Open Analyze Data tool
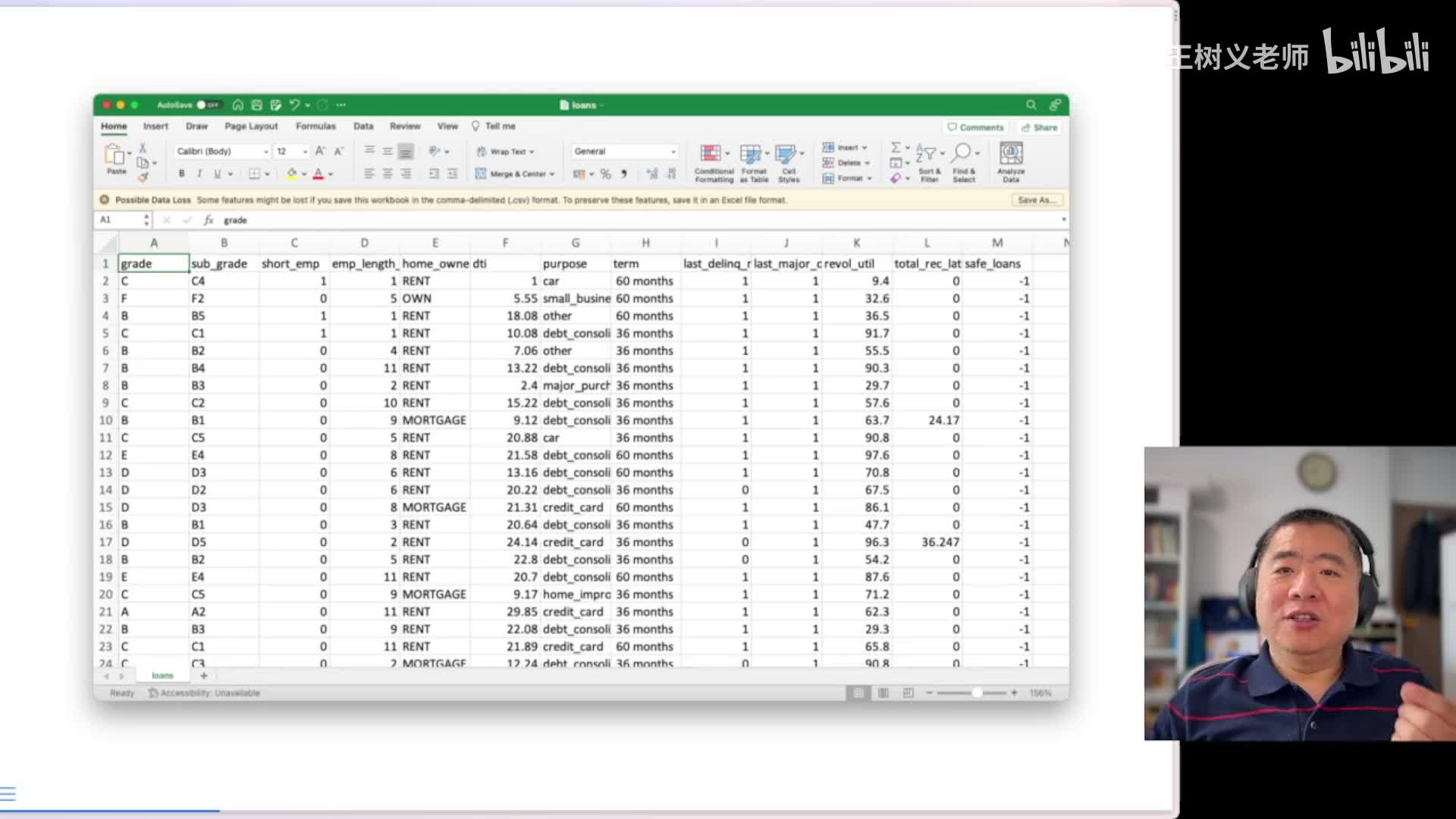This screenshot has width=1456, height=819. 1011,154
